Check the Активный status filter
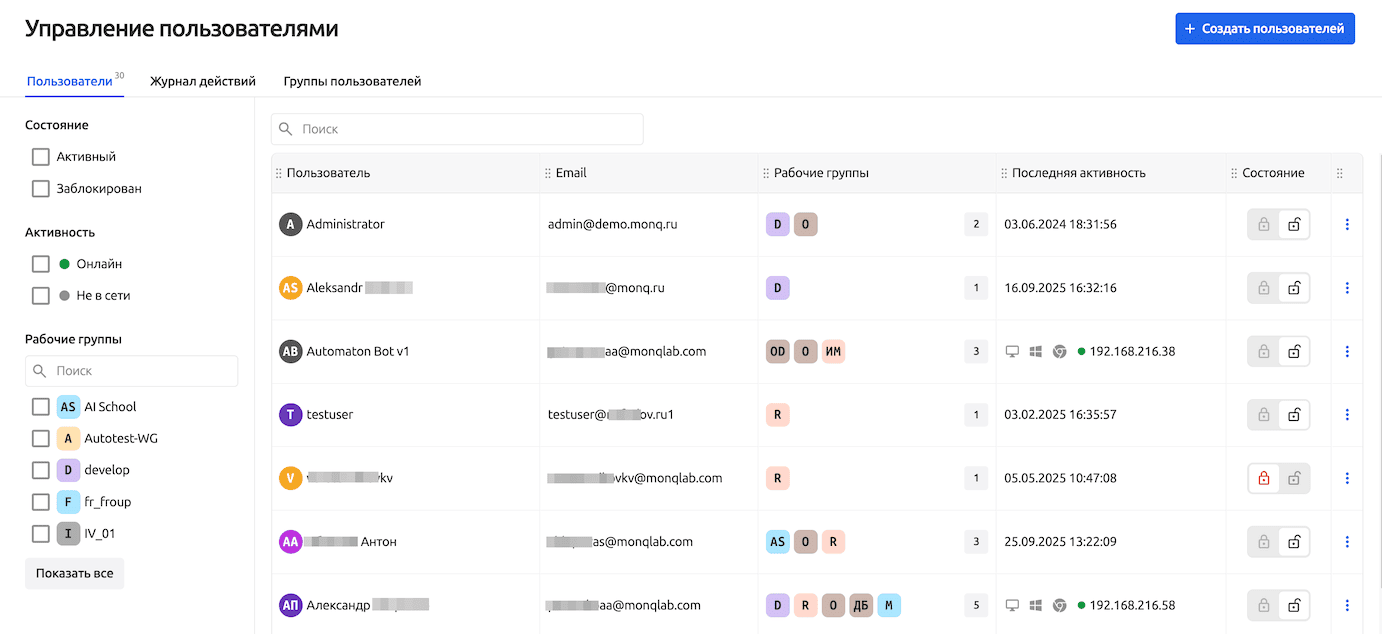This screenshot has height=634, width=1382. point(41,157)
